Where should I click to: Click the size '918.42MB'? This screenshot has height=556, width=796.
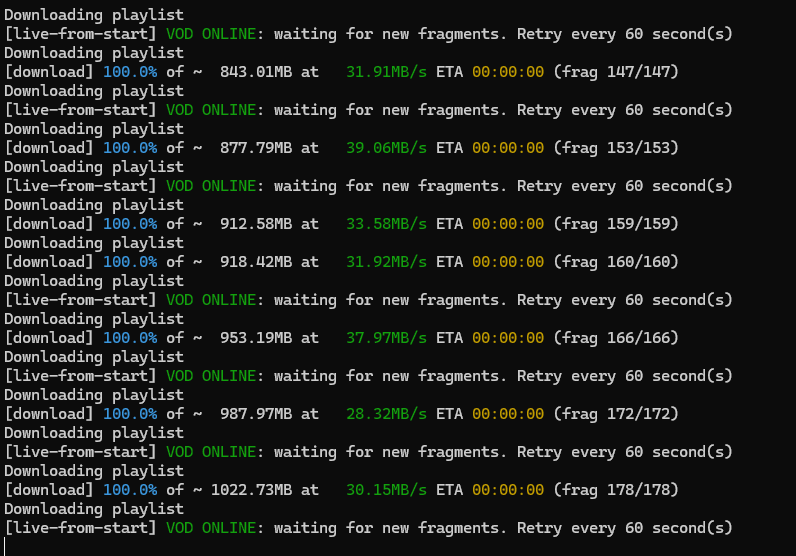pyautogui.click(x=256, y=262)
